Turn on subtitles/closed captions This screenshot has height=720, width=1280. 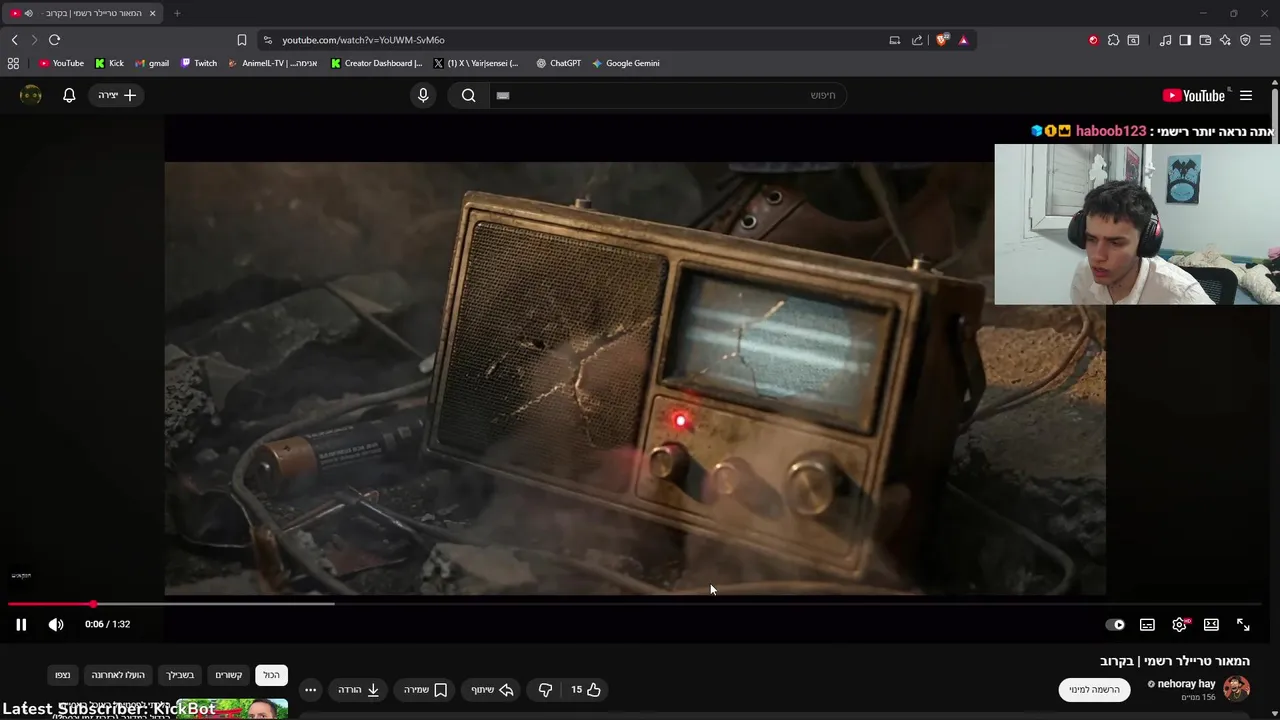click(x=1147, y=624)
